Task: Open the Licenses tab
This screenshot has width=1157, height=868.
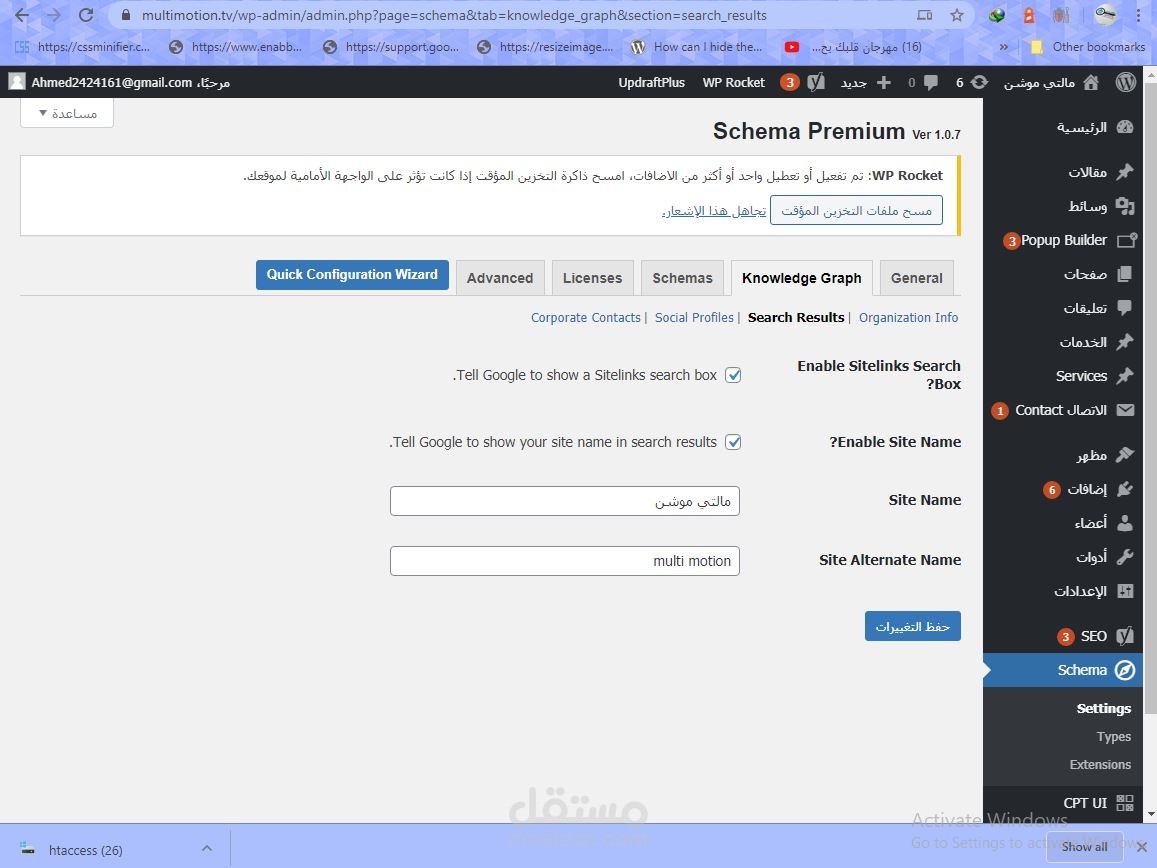Action: click(593, 278)
